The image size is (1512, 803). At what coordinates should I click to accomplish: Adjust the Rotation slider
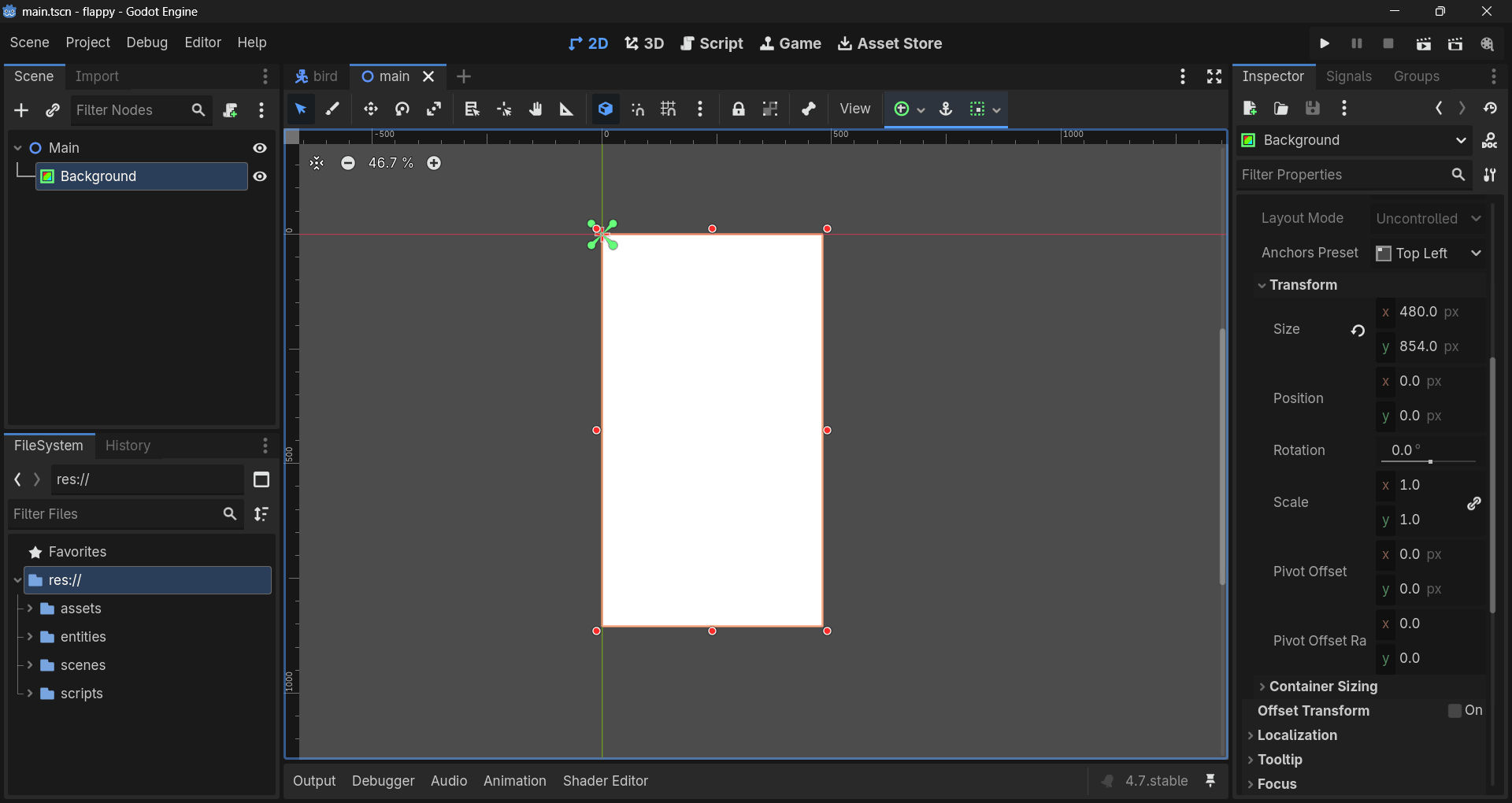(1429, 461)
